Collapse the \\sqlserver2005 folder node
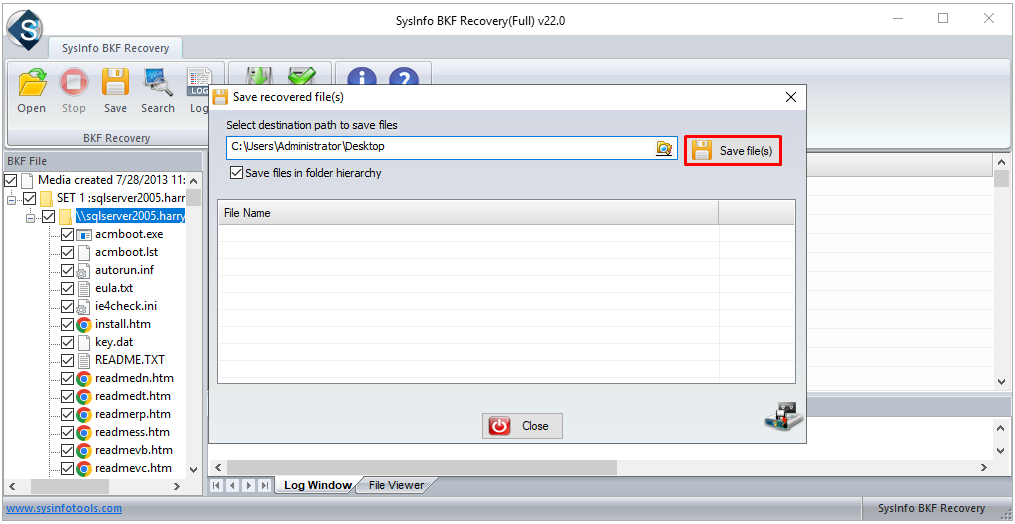Image resolution: width=1015 pixels, height=524 pixels. pos(30,217)
